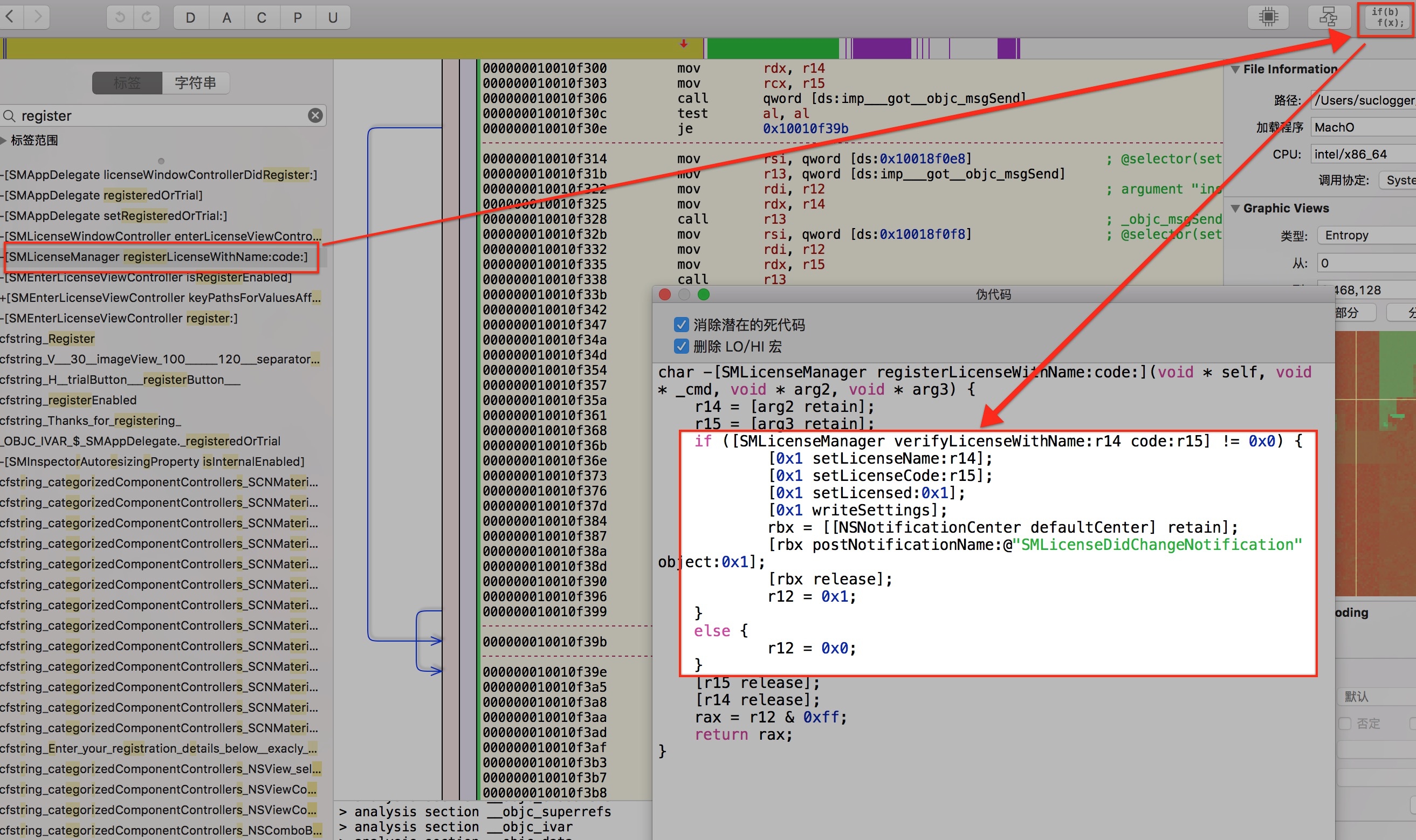This screenshot has width=1416, height=840.
Task: Expand the 标签范围 section
Action: [4, 140]
